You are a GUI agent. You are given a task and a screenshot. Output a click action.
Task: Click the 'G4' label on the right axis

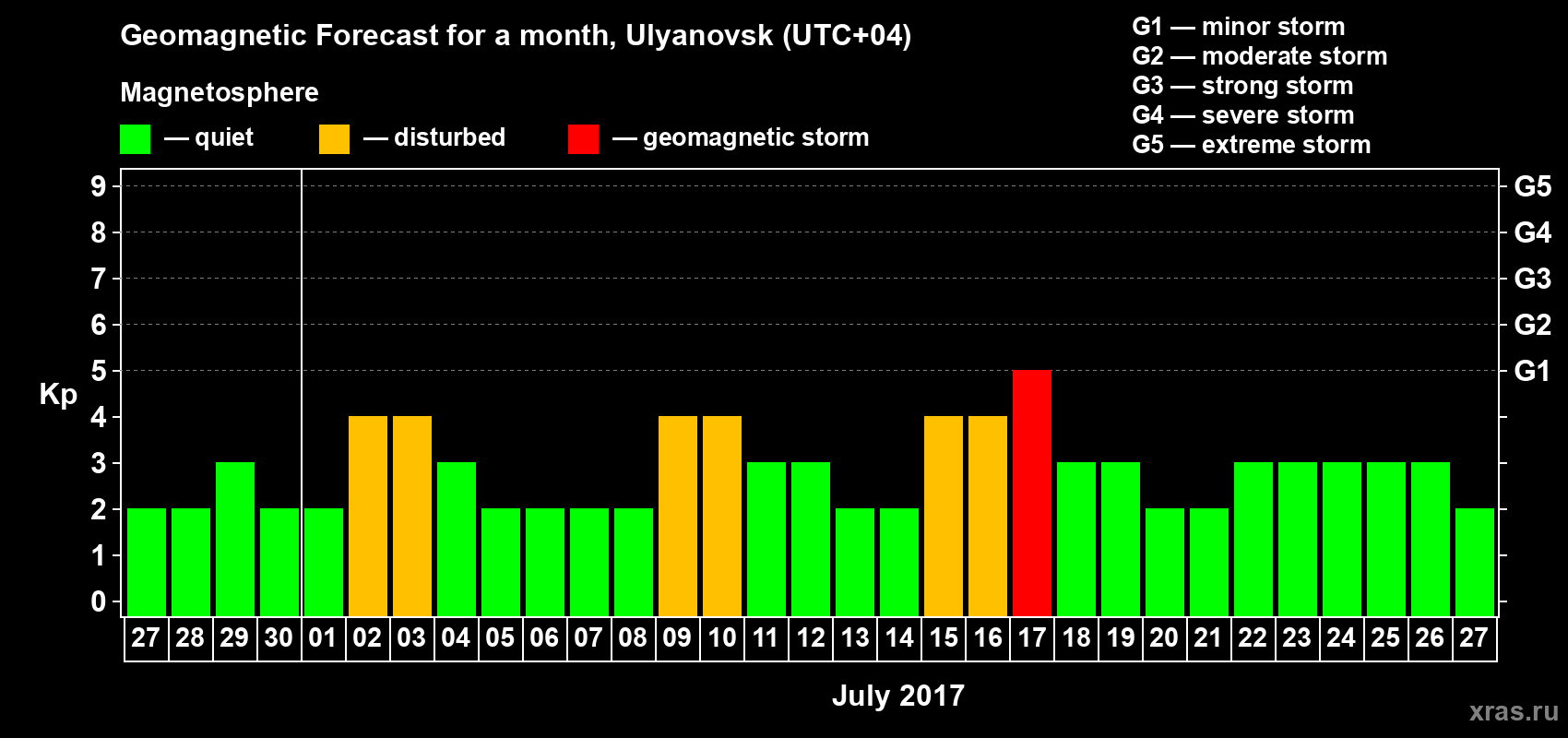(1532, 232)
